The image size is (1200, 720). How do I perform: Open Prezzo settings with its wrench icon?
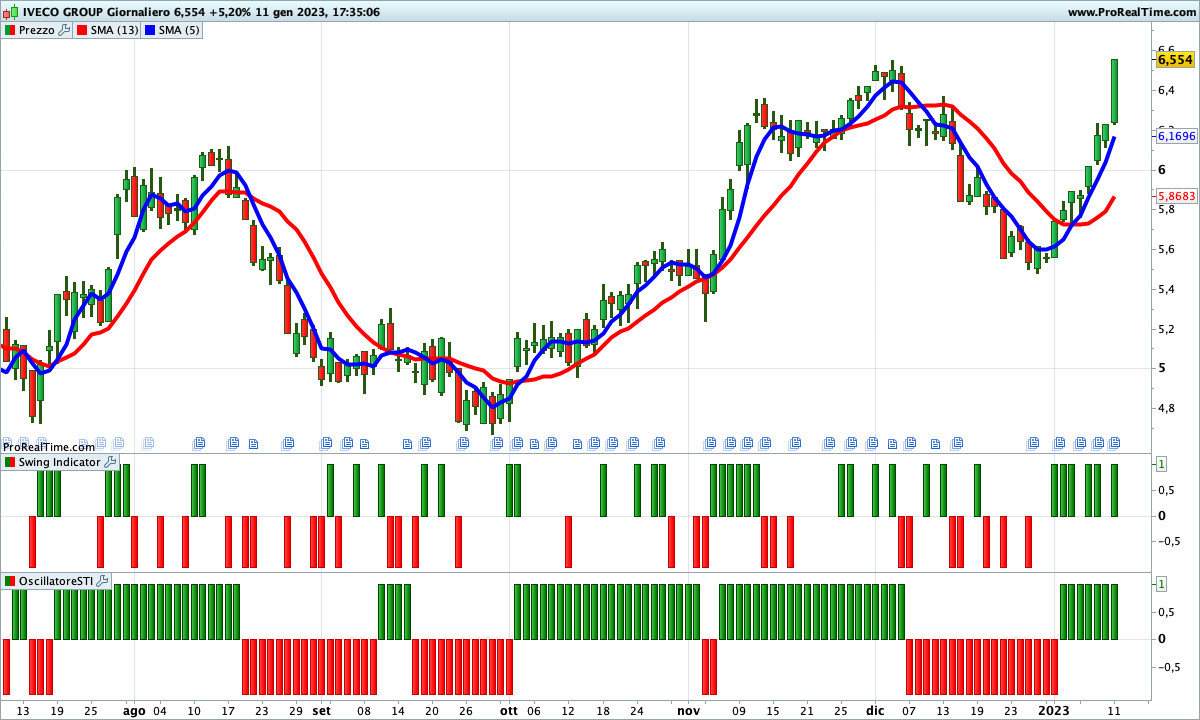click(65, 30)
